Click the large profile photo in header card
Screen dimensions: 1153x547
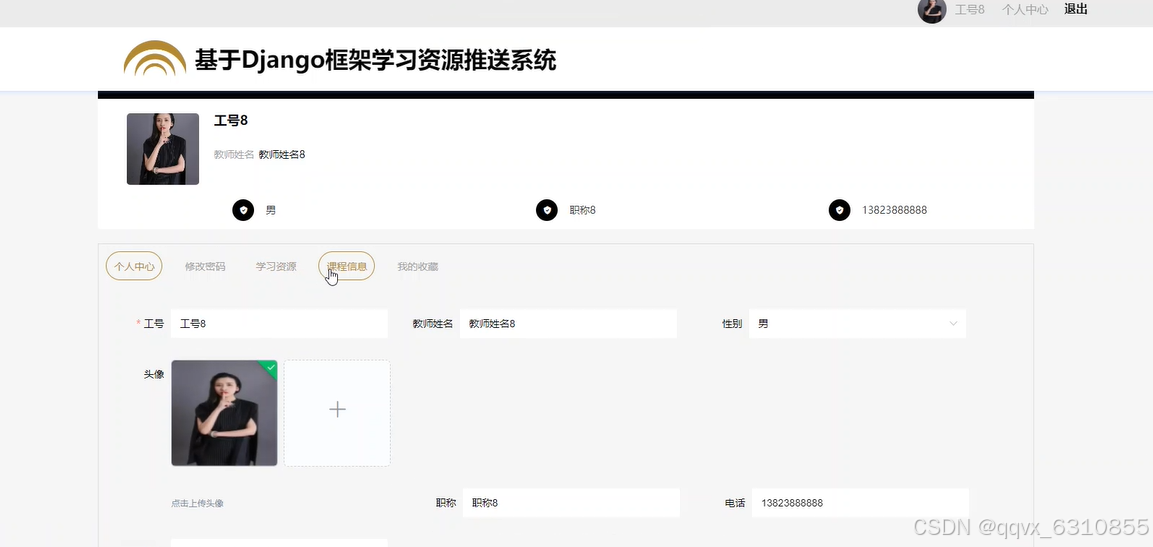tap(163, 149)
